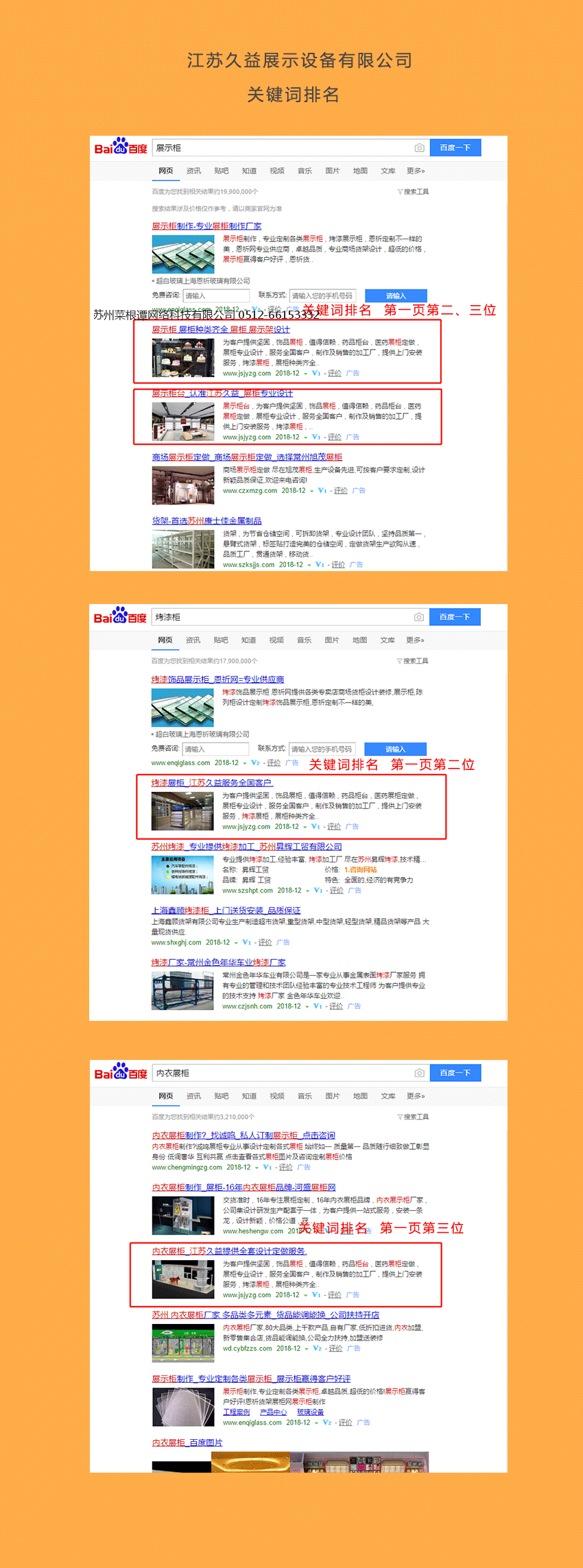Click 百度一下 button for the 展示柜 query

click(x=455, y=147)
